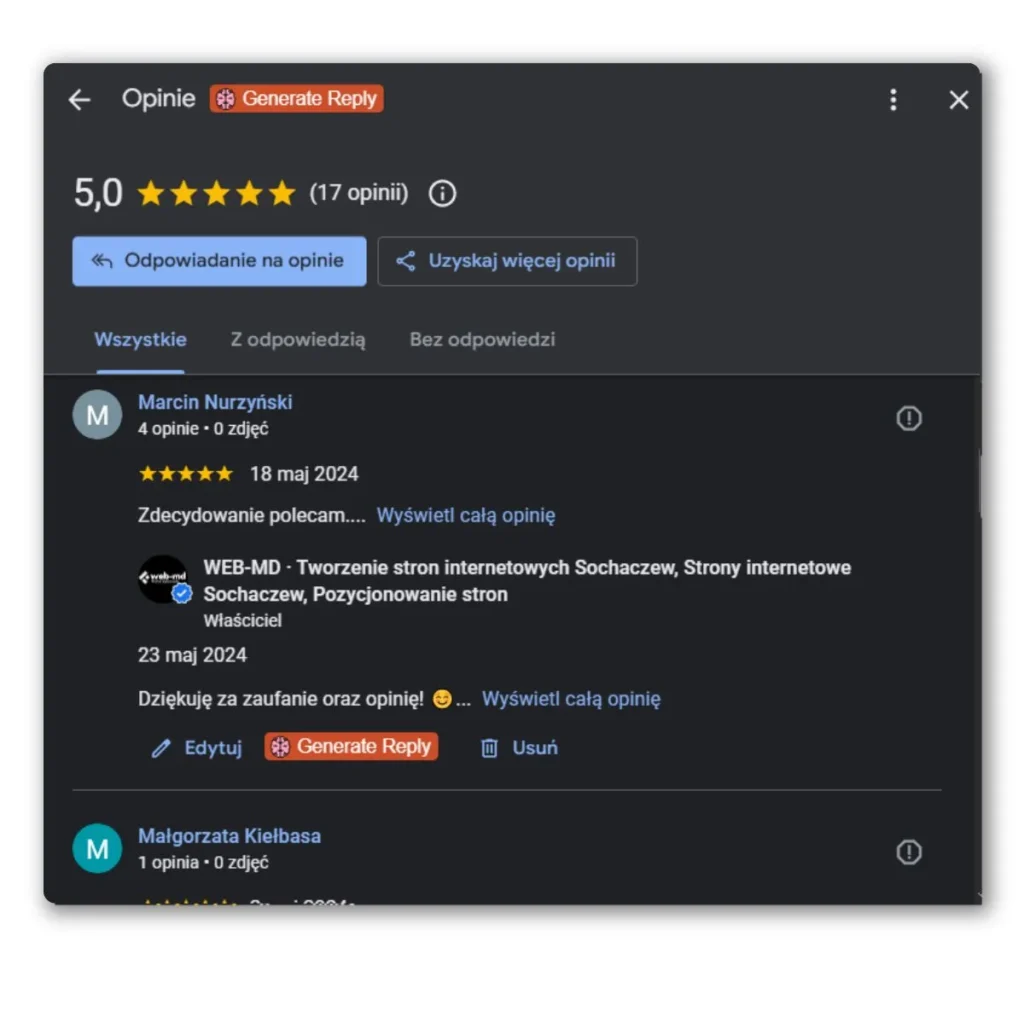Screen dimensions: 1024x1024
Task: Switch to the Bez odpowiedzi tab
Action: 482,340
